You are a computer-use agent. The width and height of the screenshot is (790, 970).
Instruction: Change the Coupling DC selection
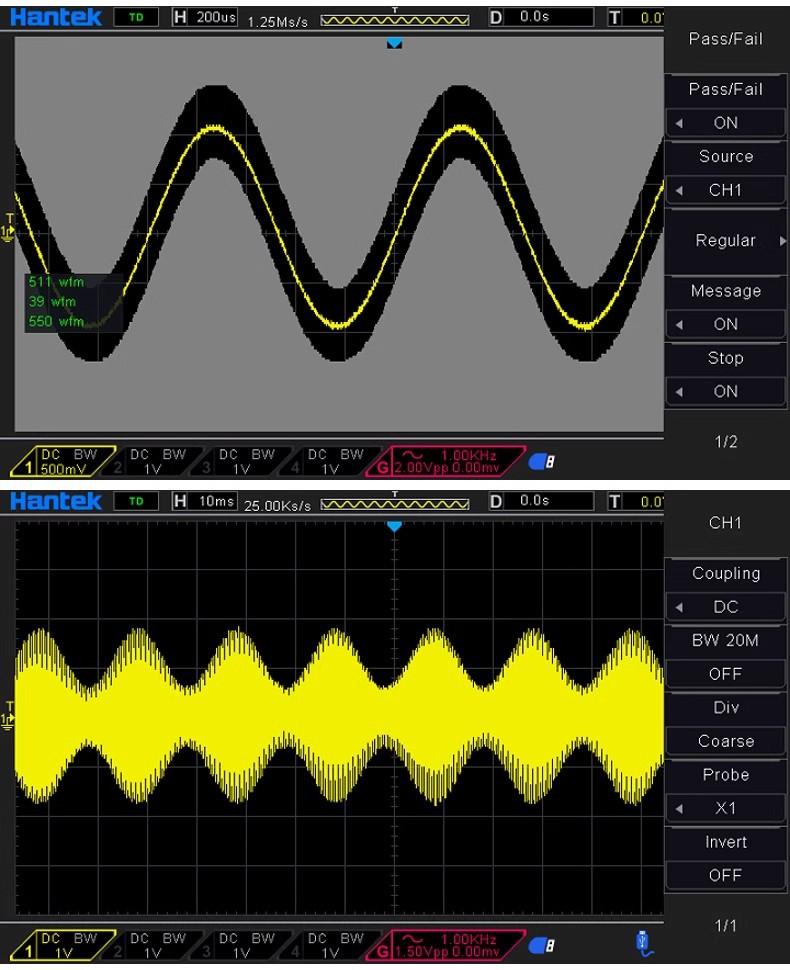tap(726, 607)
